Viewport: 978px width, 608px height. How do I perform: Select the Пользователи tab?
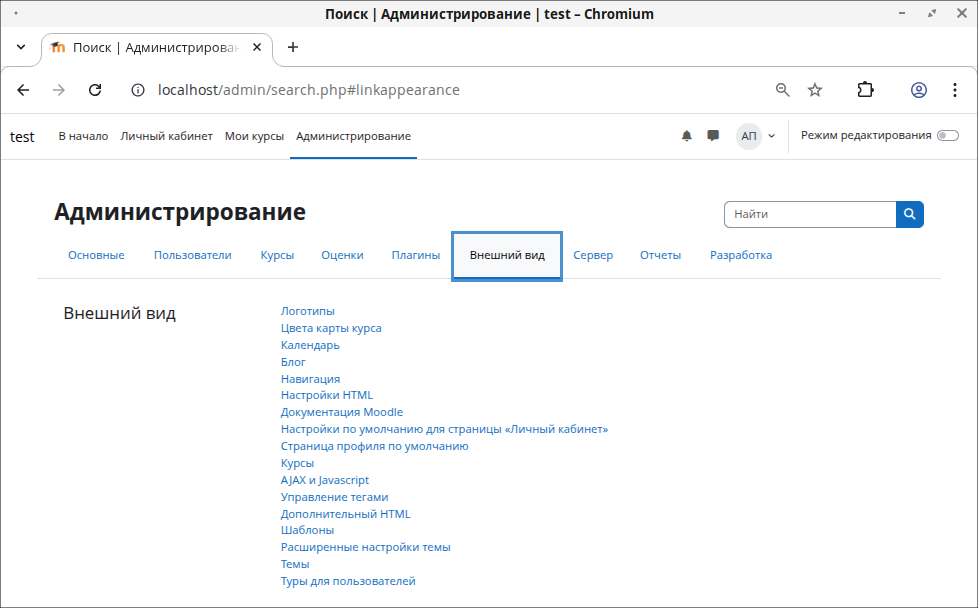(192, 255)
